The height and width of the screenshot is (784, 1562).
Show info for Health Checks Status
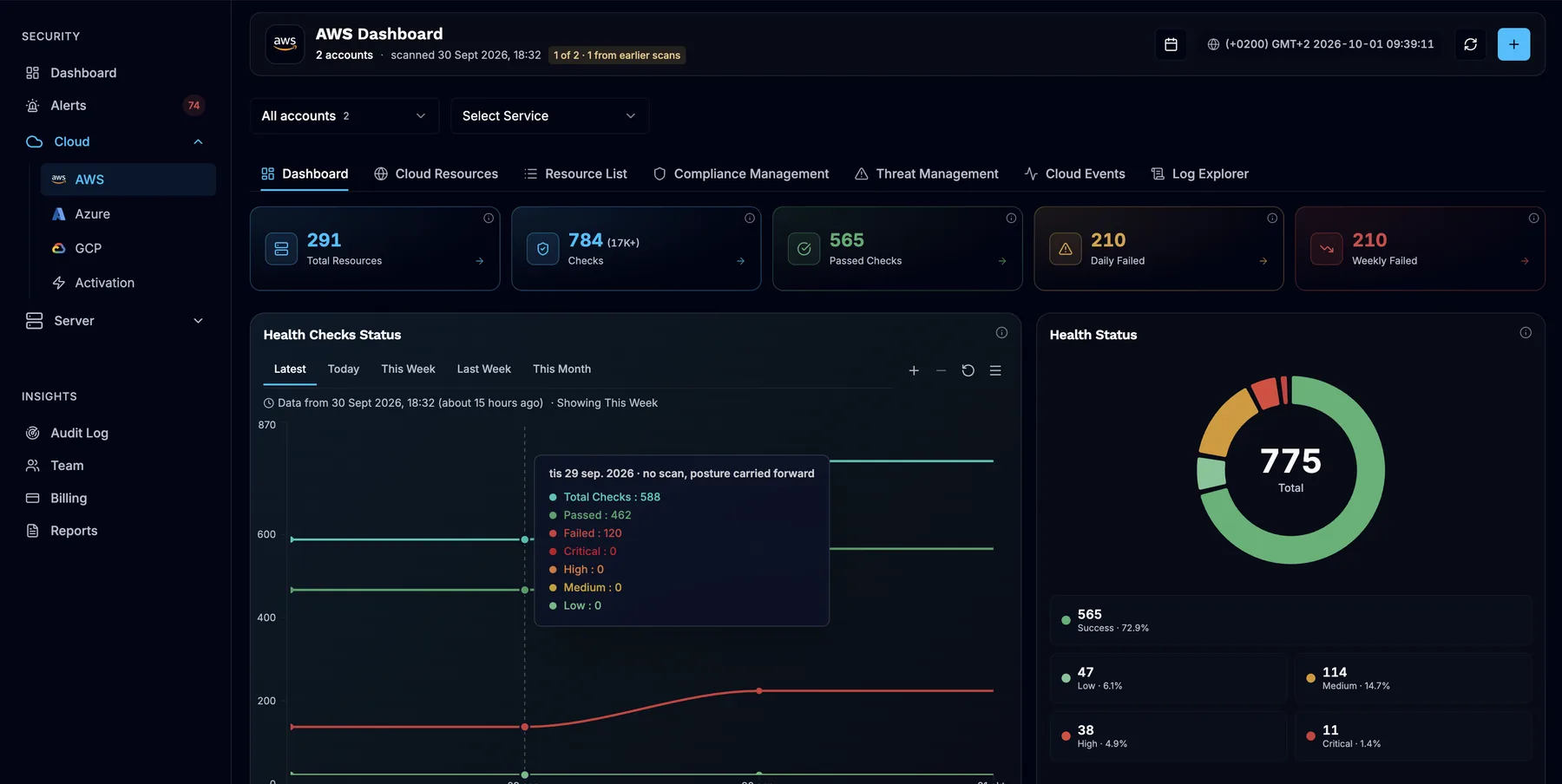[1001, 333]
